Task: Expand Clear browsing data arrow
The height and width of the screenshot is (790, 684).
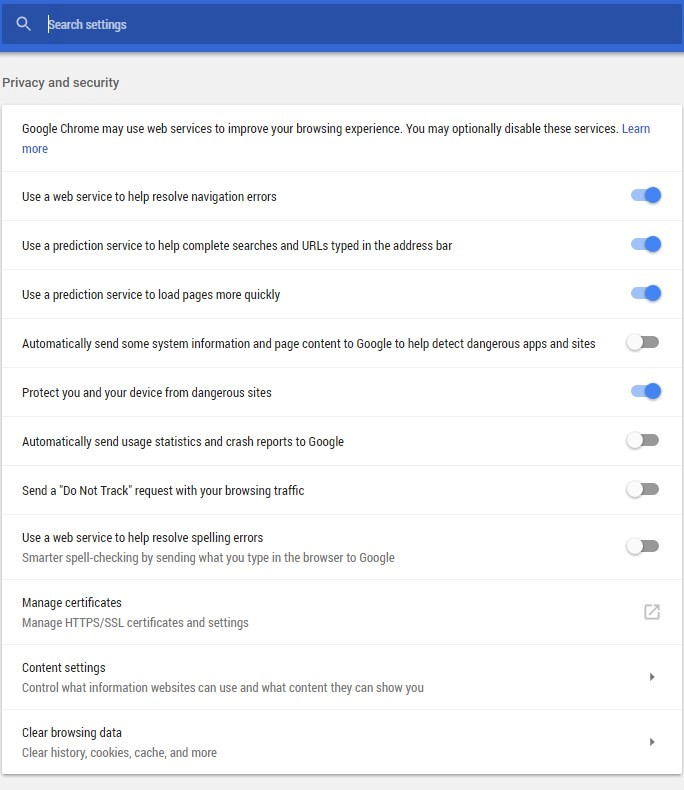Action: pyautogui.click(x=652, y=742)
